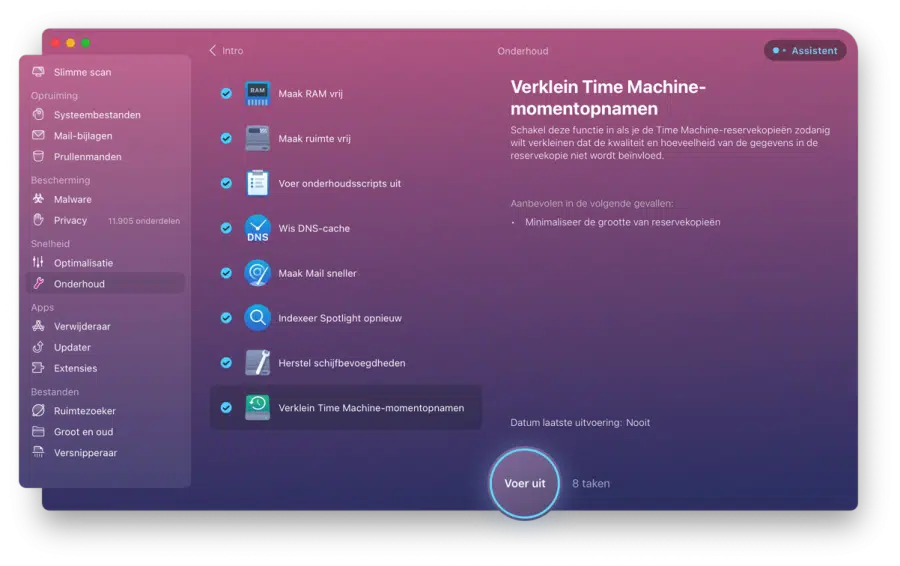The image size is (900, 566).
Task: Open Optimalisatie section
Action: click(83, 263)
